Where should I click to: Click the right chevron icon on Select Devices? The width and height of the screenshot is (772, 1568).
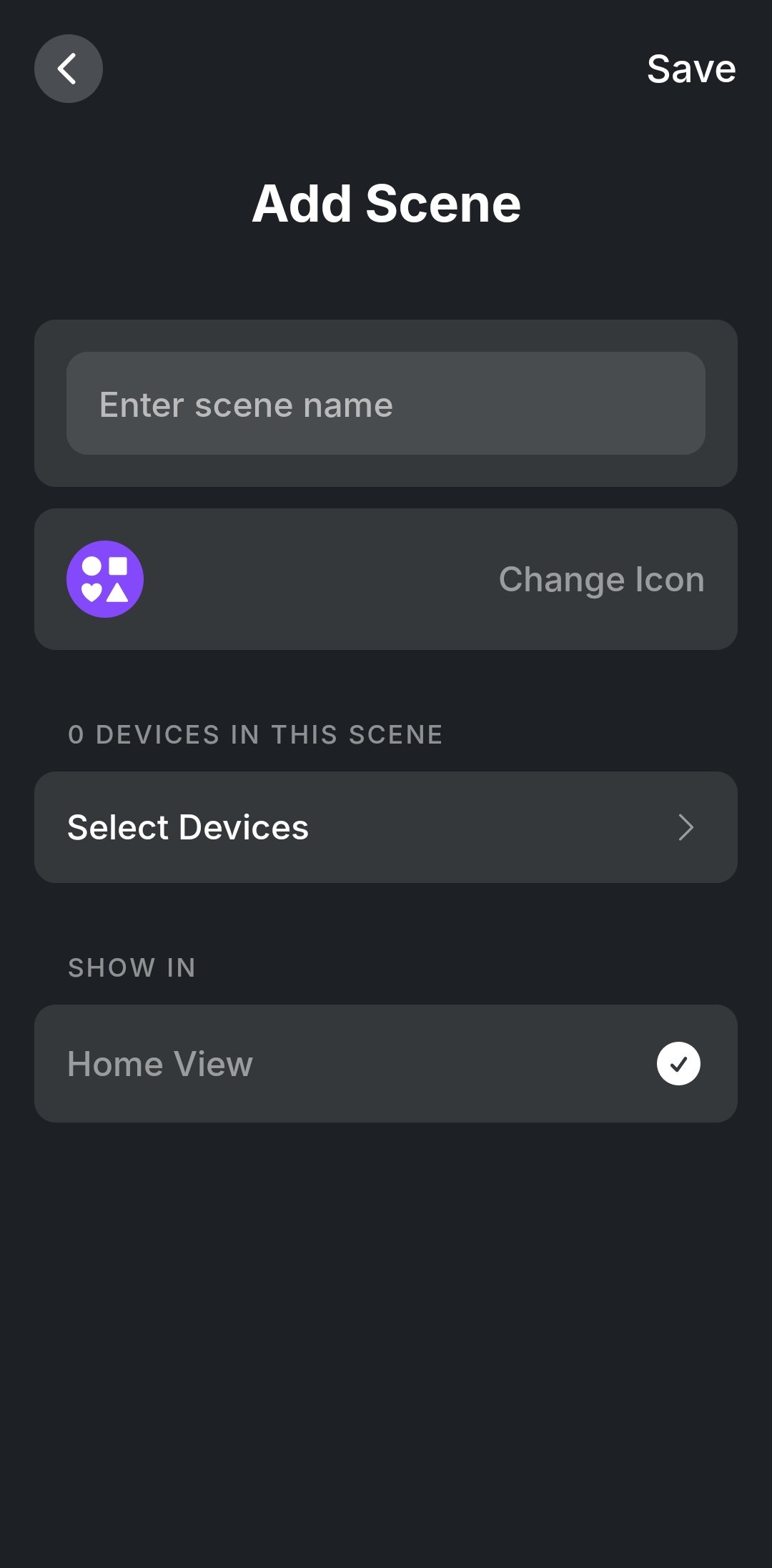click(x=686, y=827)
